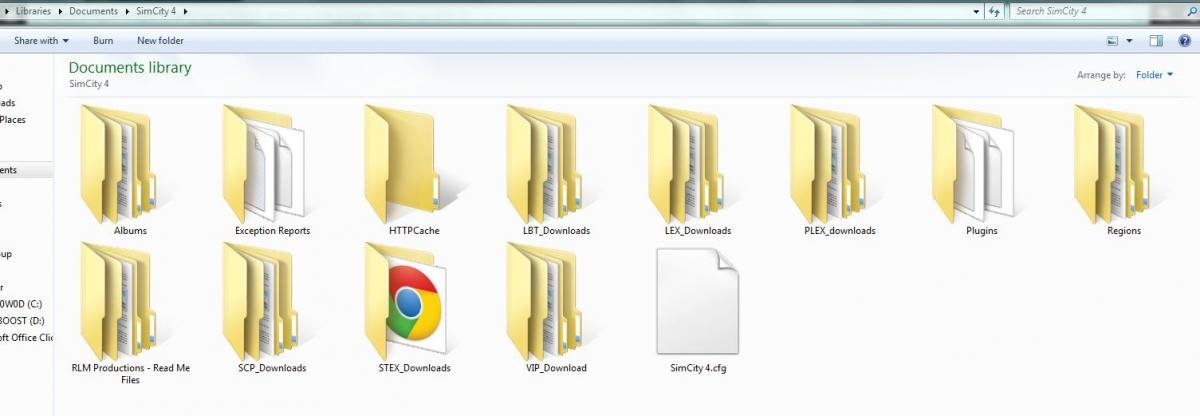Open the Albums folder icon

[116, 164]
